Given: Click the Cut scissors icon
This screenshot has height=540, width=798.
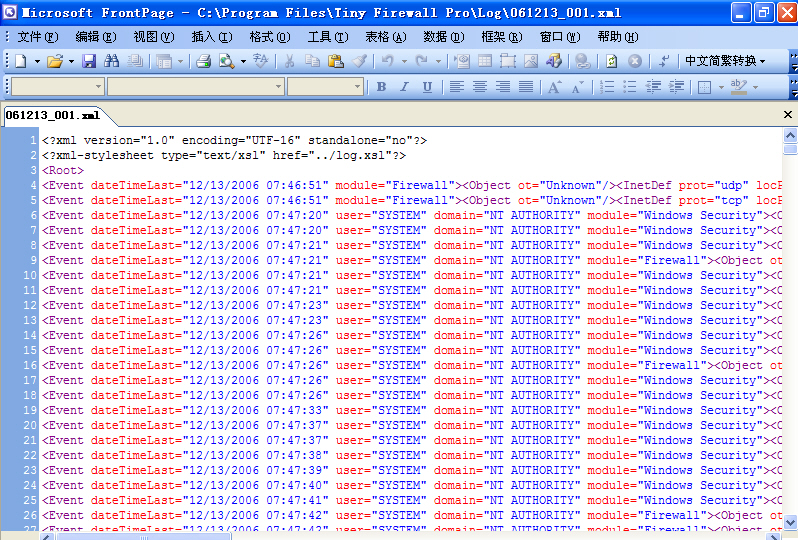Looking at the screenshot, I should 290,62.
